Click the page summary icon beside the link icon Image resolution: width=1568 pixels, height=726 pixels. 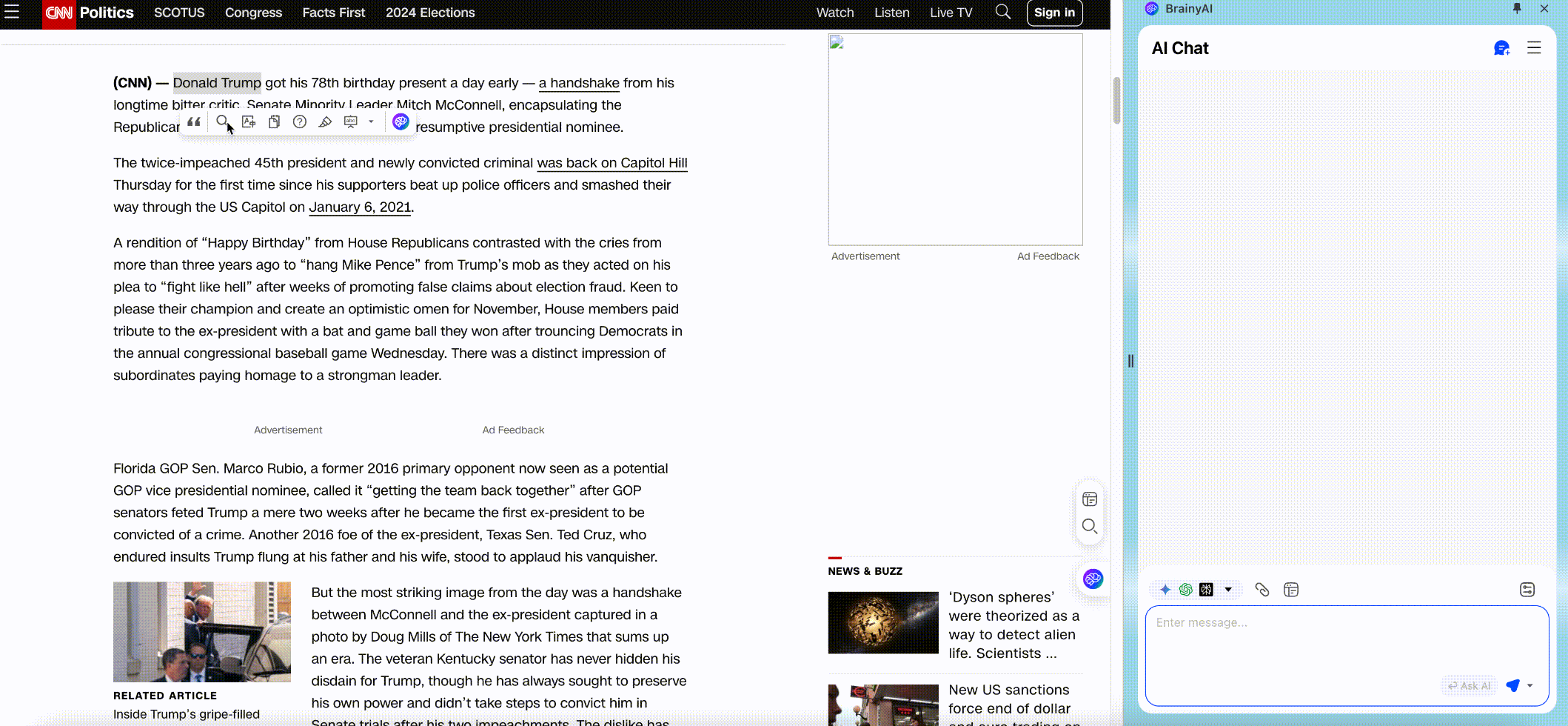click(x=1291, y=590)
